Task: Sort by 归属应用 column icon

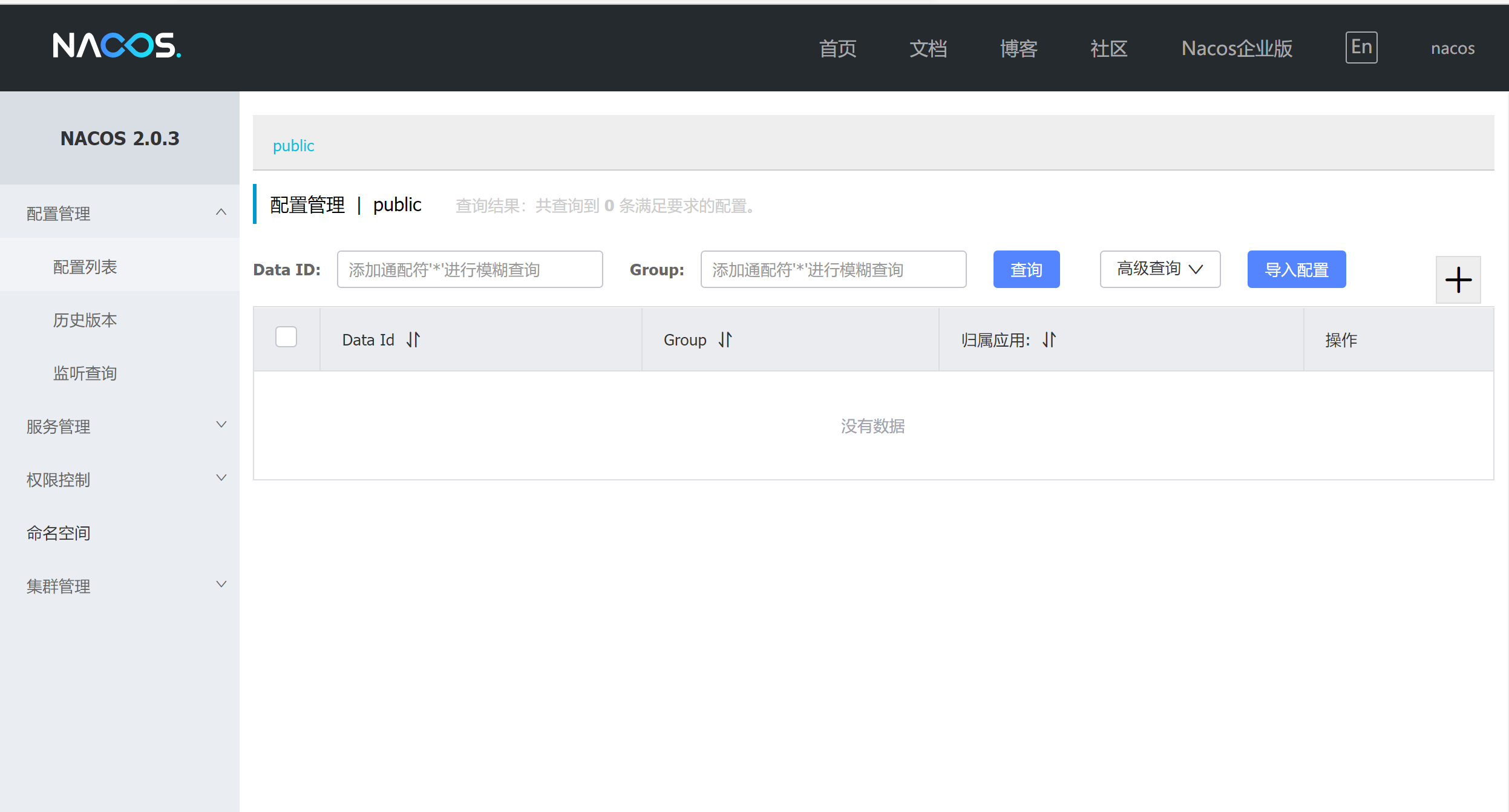Action: coord(1049,339)
